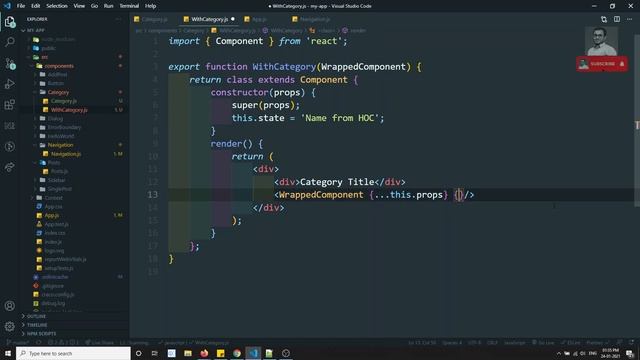Viewport: 640px width, 360px height.
Task: Open the notification center on taskbar
Action: (630, 353)
